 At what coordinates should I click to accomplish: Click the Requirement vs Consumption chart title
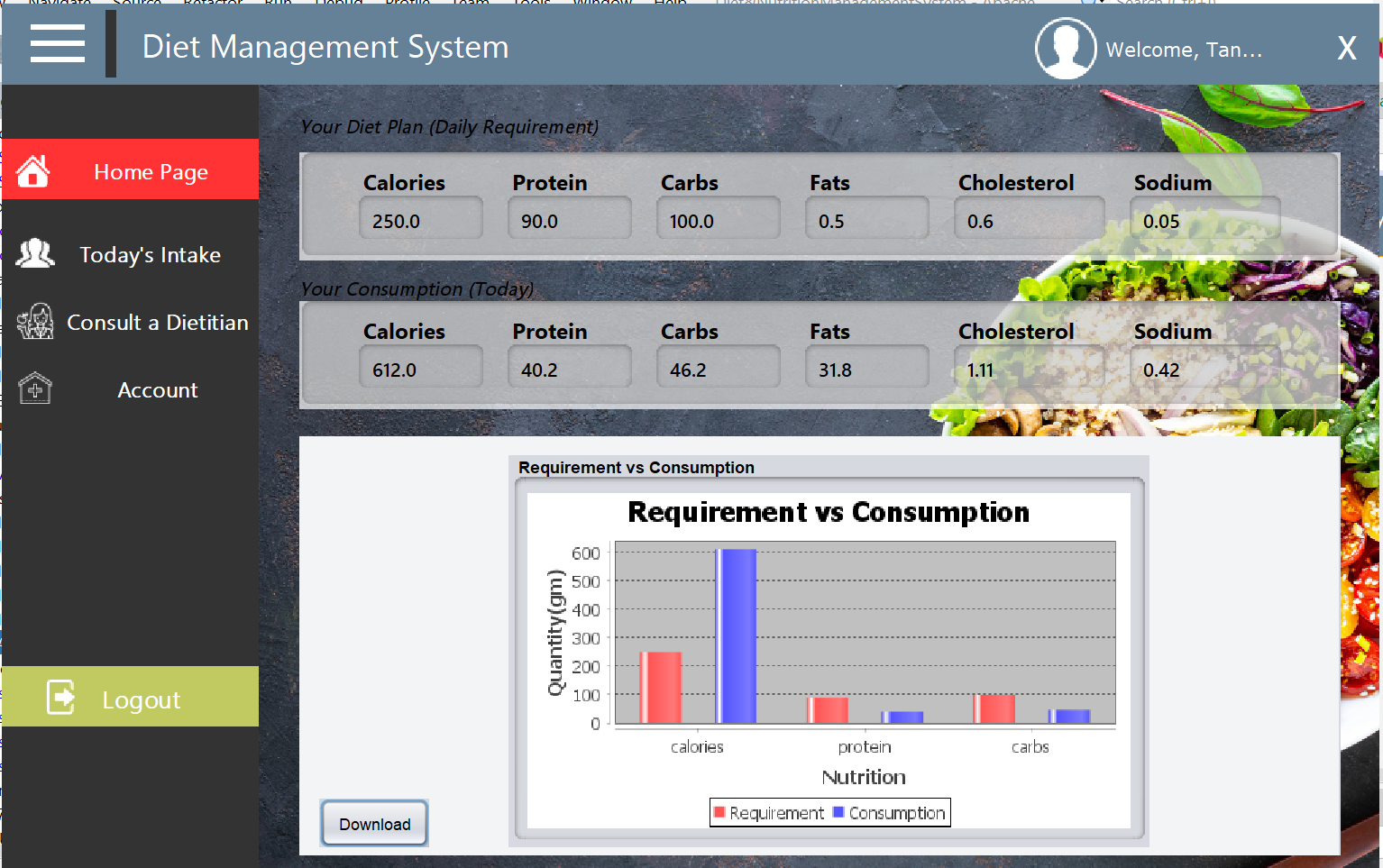coord(829,512)
